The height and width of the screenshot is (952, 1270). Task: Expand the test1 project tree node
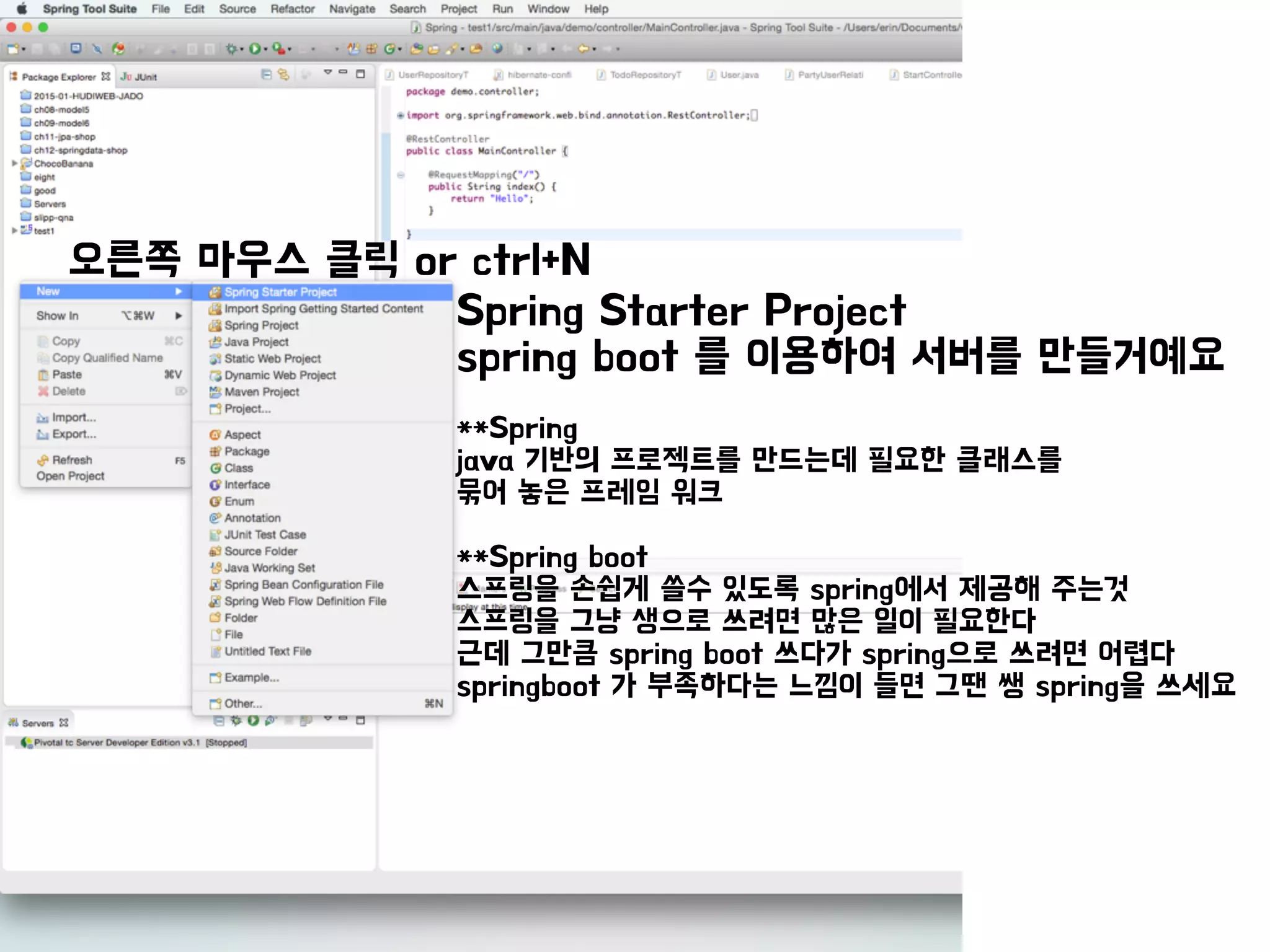[14, 231]
